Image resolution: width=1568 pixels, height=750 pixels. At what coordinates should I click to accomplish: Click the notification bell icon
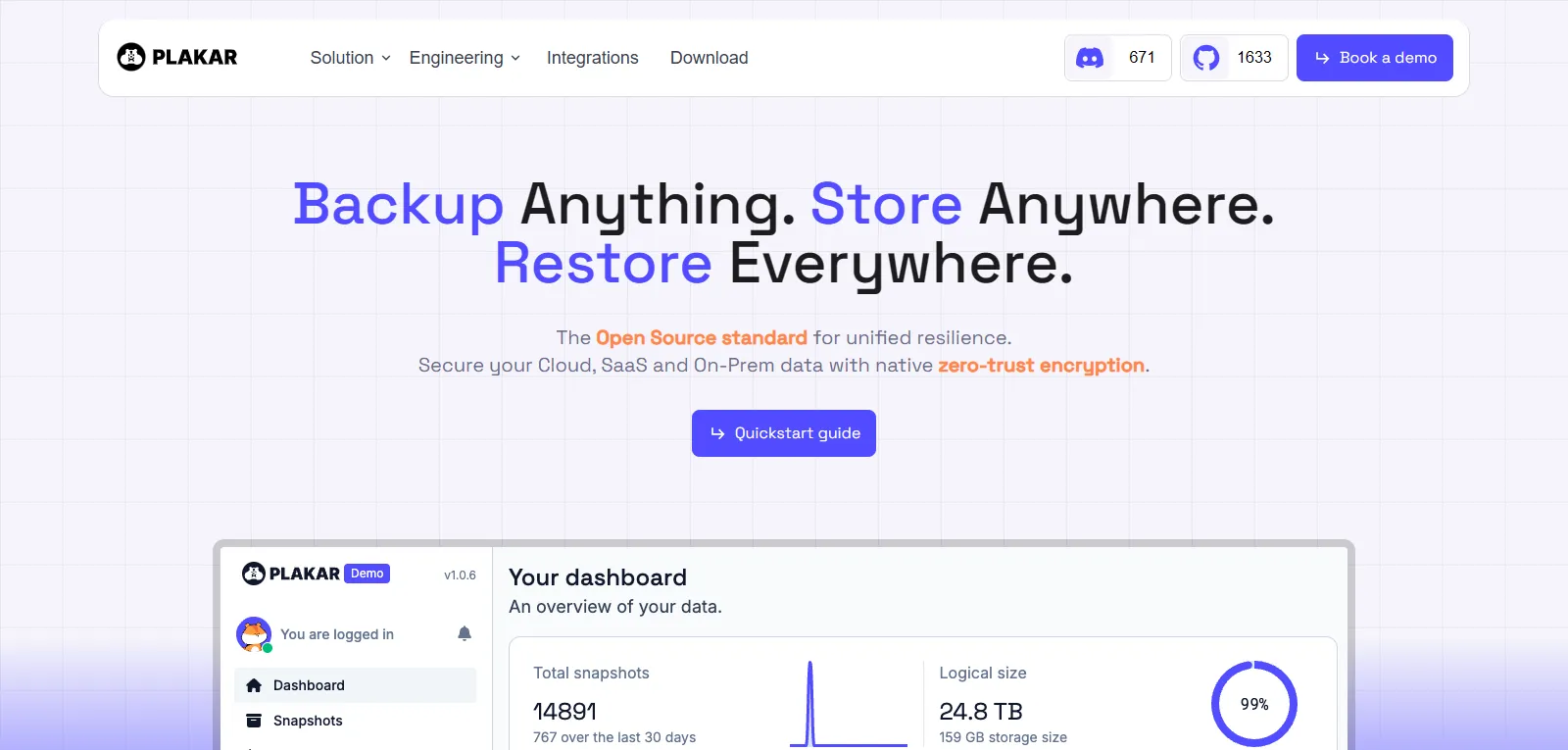coord(465,634)
